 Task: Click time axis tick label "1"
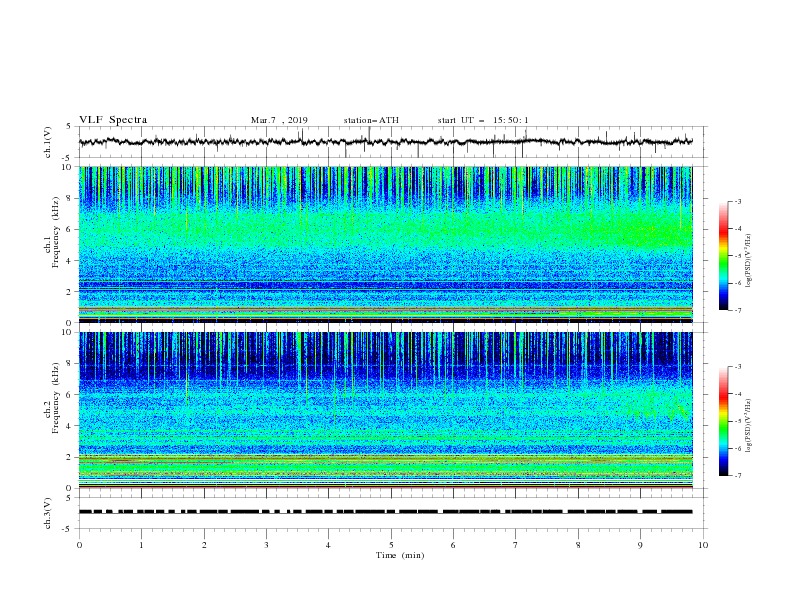[x=141, y=545]
